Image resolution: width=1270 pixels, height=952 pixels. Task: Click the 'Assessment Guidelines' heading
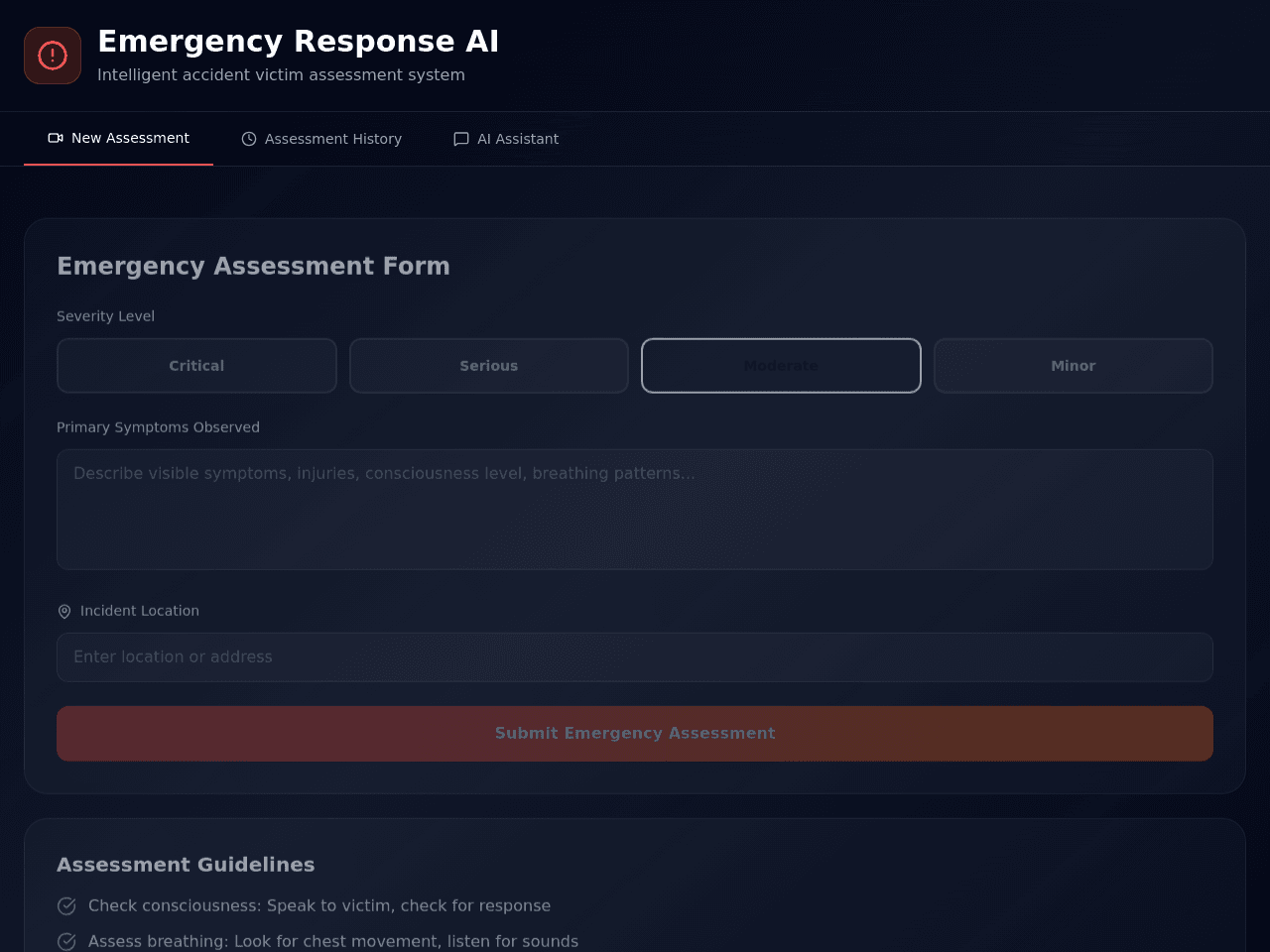[x=186, y=865]
